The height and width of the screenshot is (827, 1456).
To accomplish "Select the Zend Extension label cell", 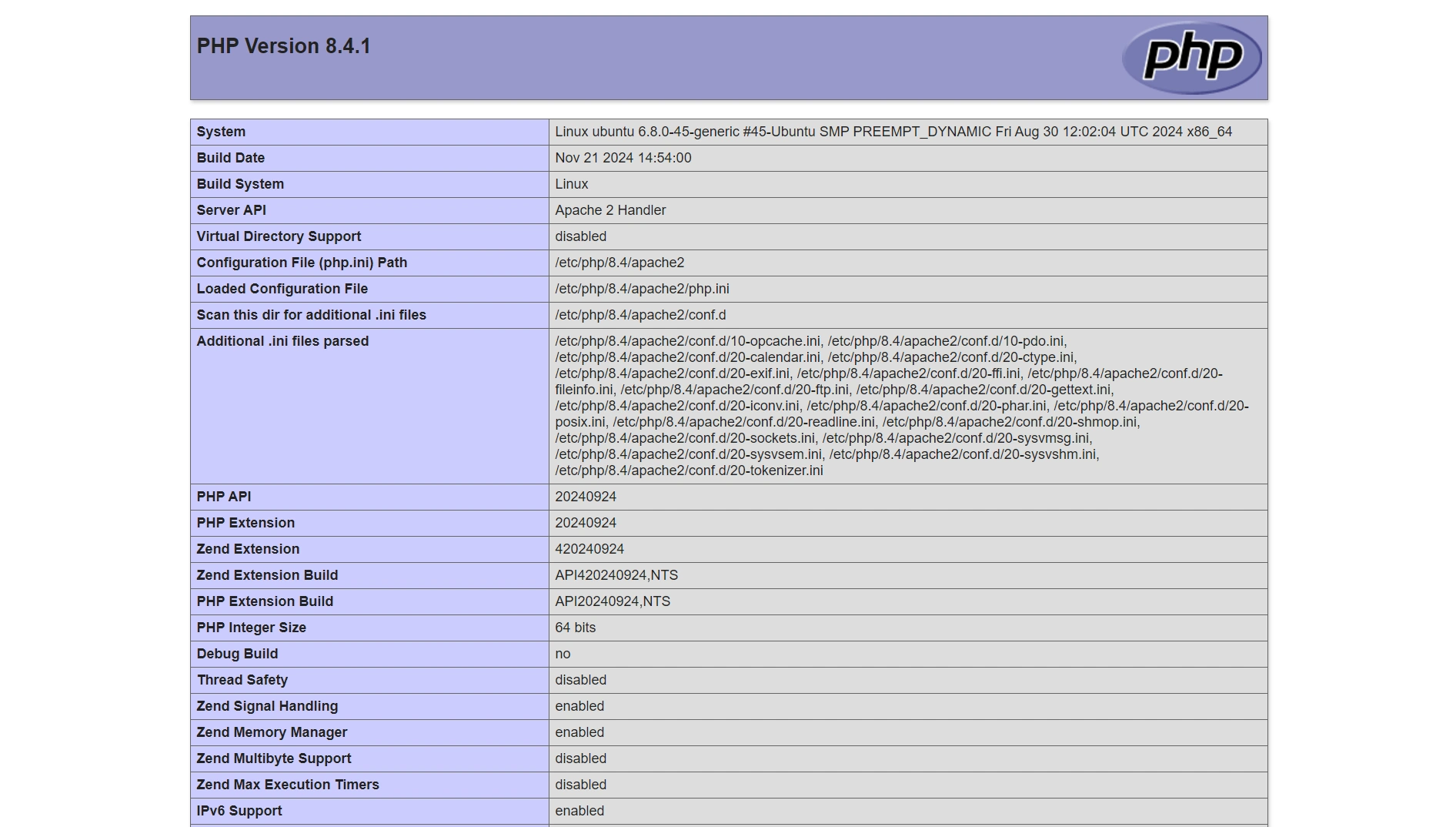I will (x=248, y=549).
